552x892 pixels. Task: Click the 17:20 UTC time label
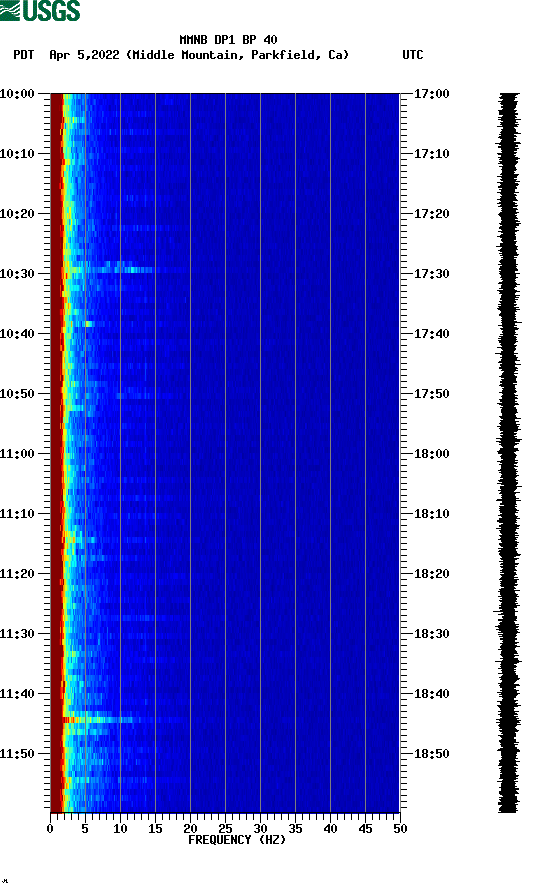[431, 214]
